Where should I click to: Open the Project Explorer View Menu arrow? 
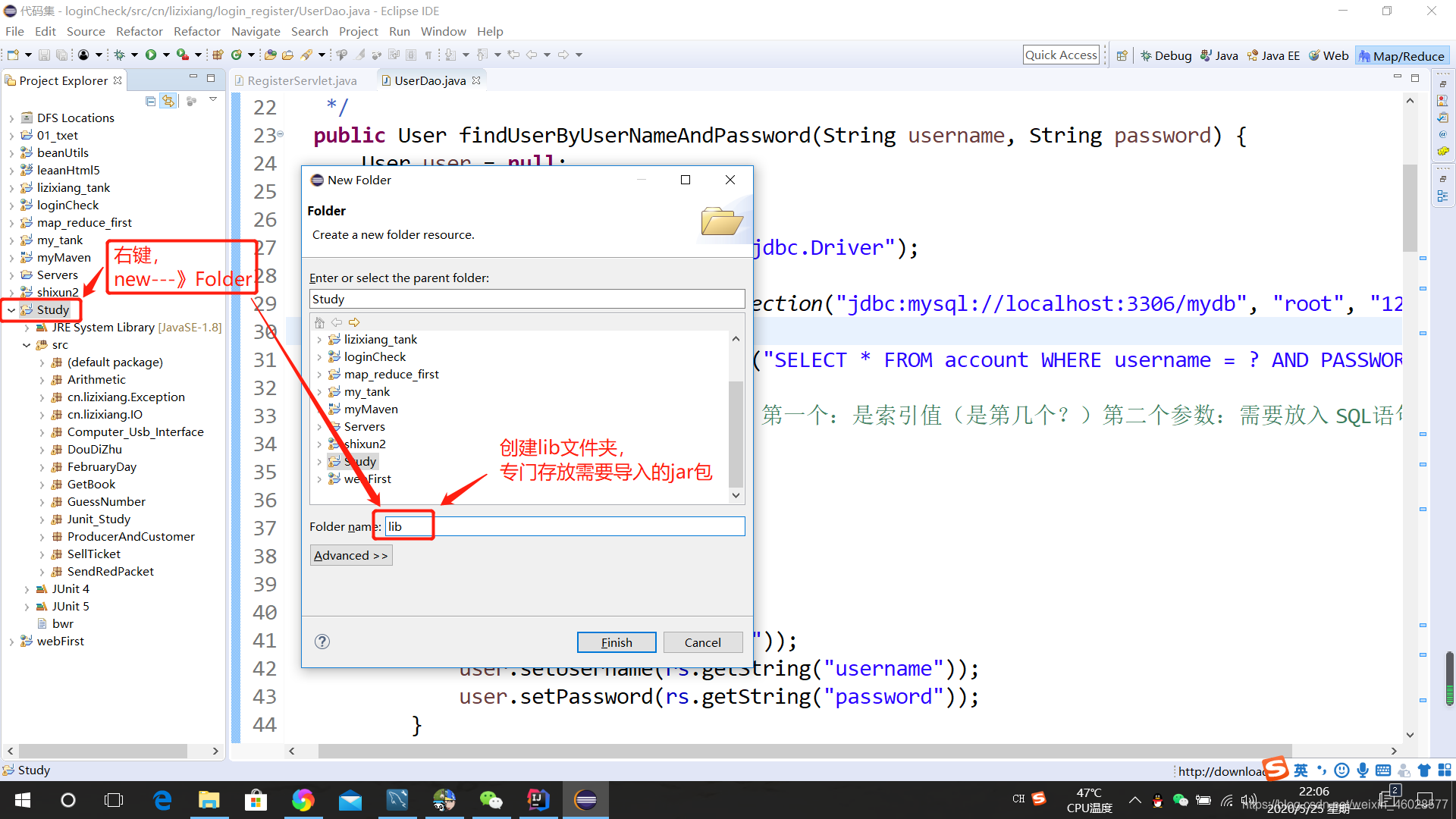tap(213, 99)
